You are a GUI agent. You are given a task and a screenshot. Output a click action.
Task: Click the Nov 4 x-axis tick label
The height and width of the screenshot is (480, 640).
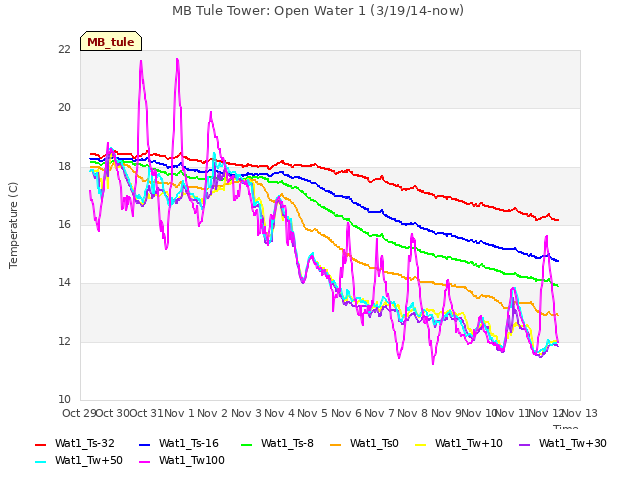click(280, 413)
